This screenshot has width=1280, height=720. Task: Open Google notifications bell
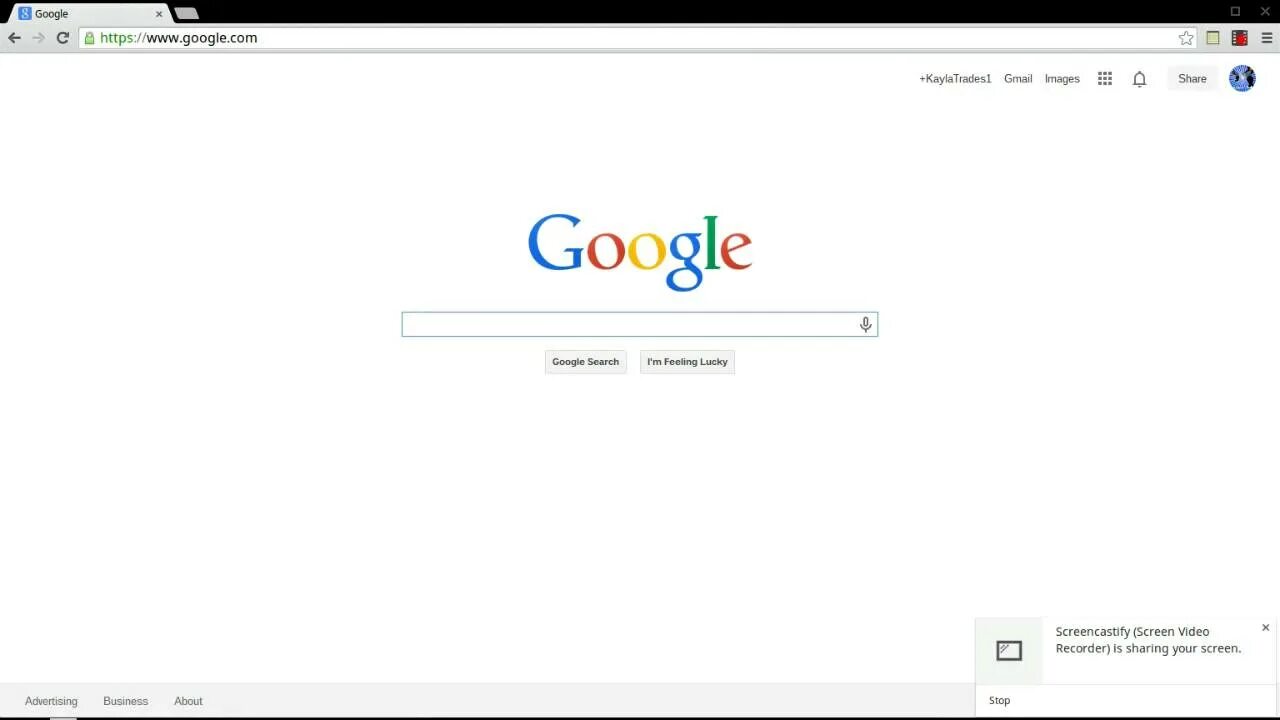[x=1139, y=79]
